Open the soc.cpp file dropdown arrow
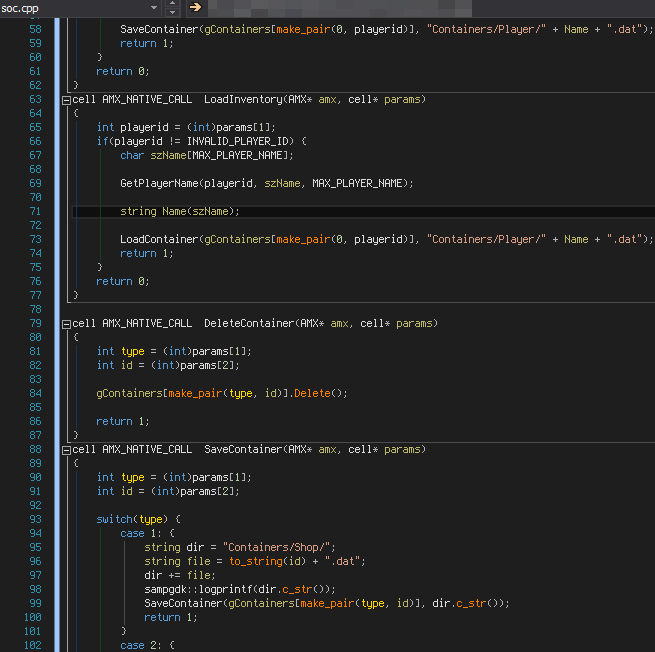Viewport: 655px width, 652px height. coord(154,8)
